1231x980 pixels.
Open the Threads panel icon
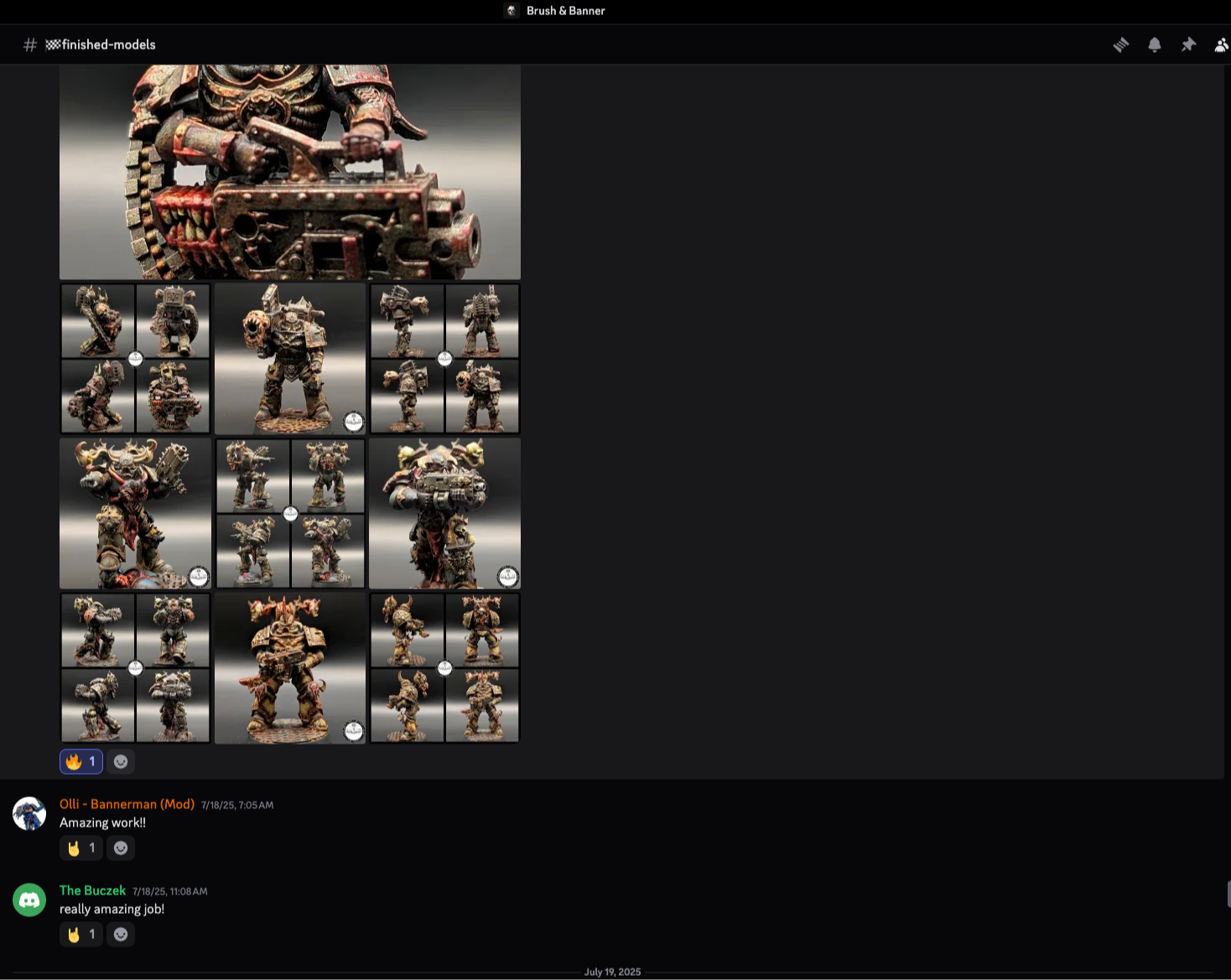pos(1121,44)
